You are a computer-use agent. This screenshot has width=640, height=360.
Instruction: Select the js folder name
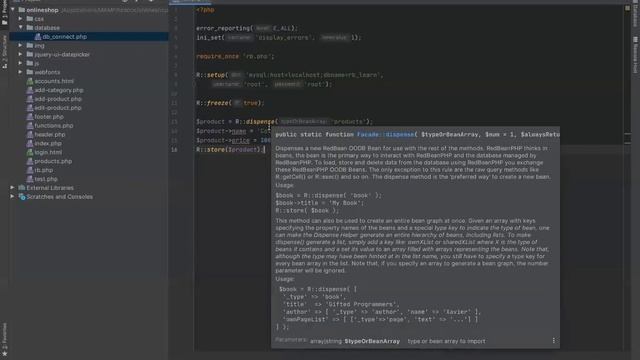click(x=37, y=63)
